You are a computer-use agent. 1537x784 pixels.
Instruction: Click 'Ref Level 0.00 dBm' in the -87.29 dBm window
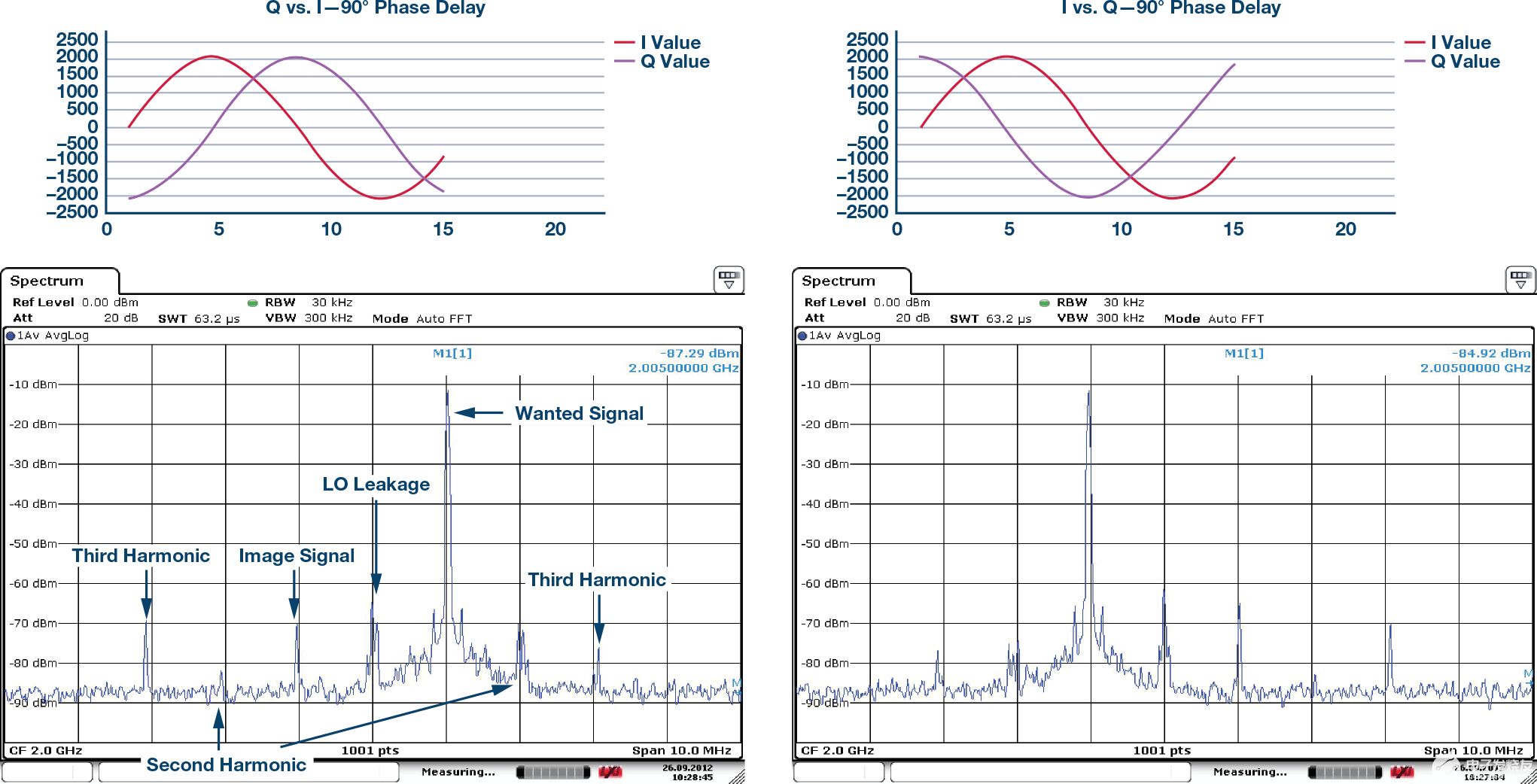[x=75, y=302]
